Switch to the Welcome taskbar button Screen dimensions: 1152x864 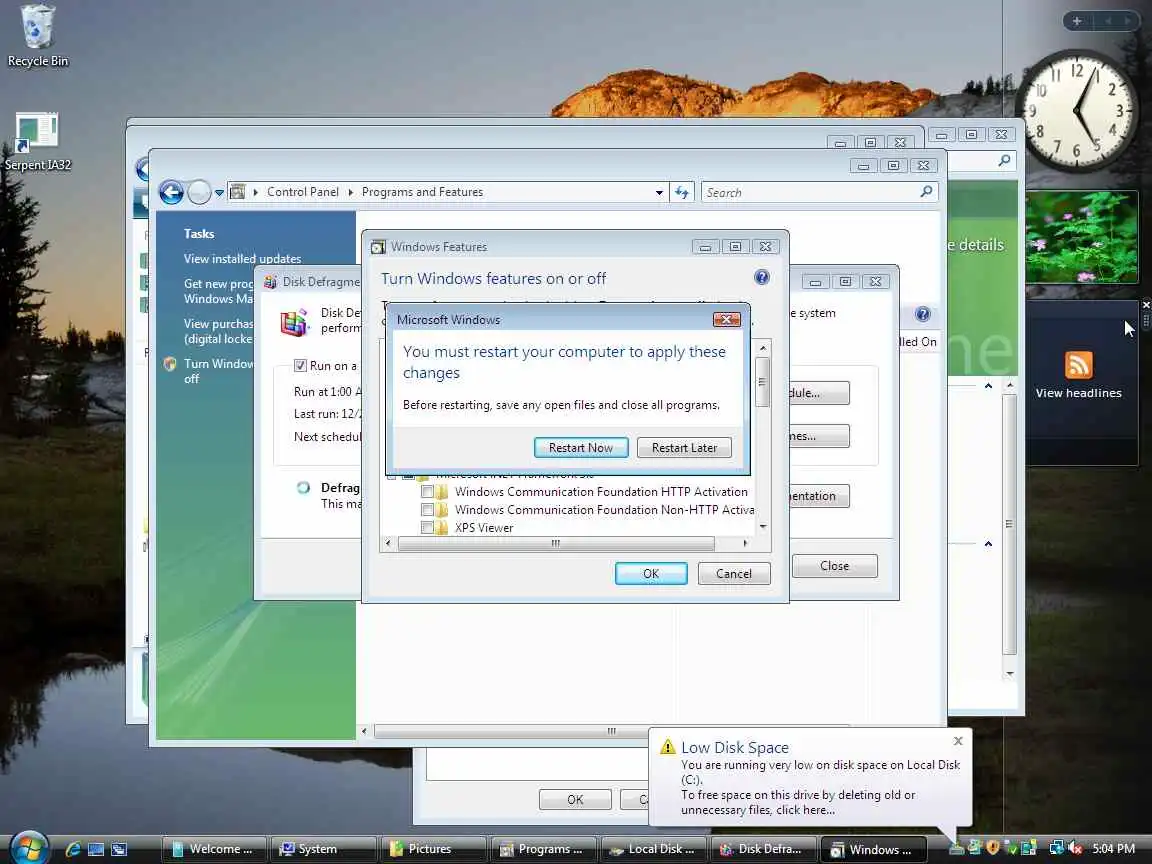[x=214, y=849]
